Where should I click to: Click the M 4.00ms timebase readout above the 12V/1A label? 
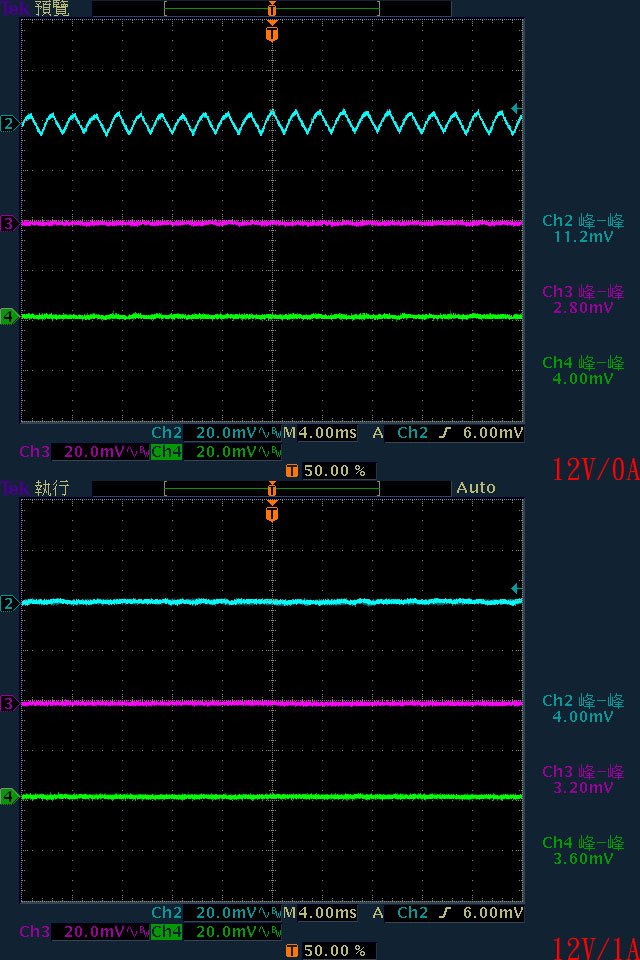(x=320, y=913)
